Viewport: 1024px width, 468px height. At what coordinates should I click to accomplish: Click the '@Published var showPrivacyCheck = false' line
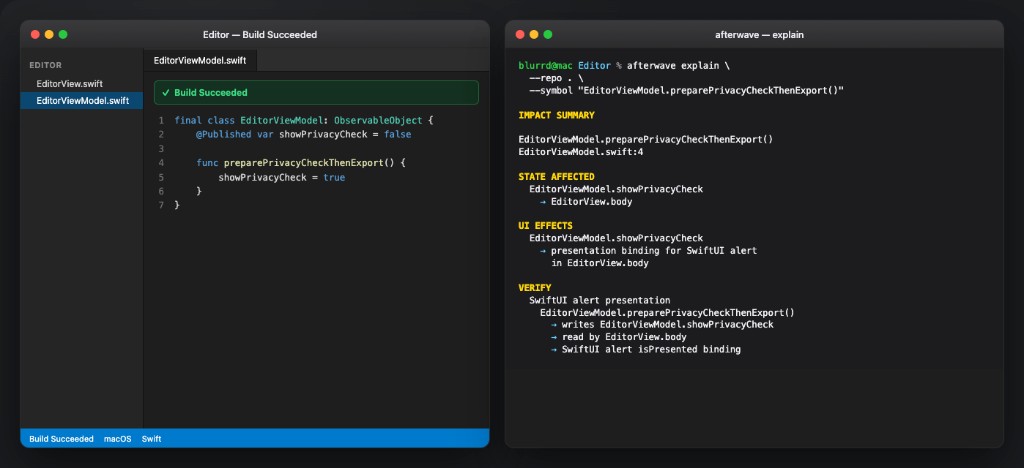coord(304,134)
